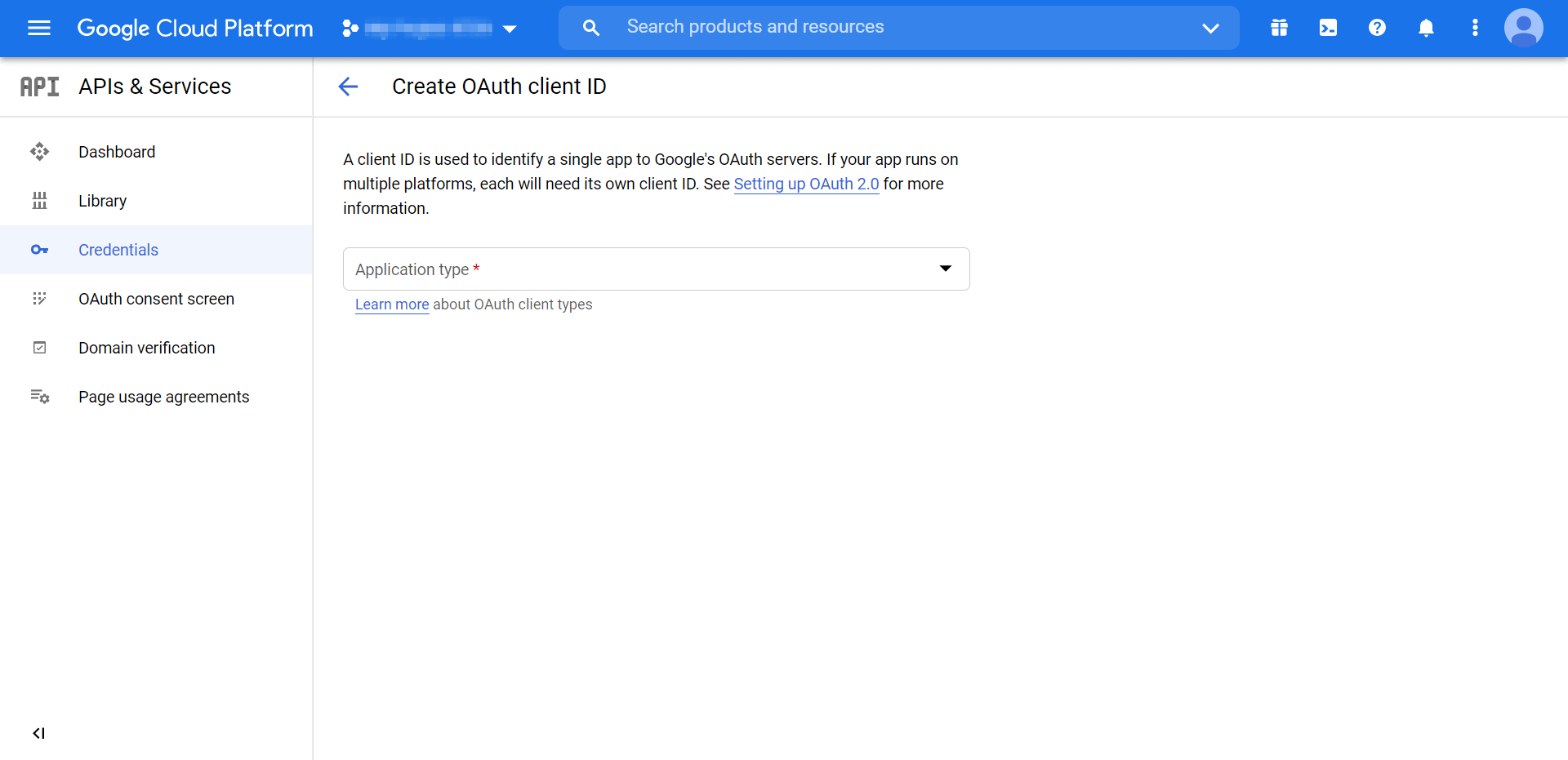The width and height of the screenshot is (1568, 760).
Task: Open the account avatar menu
Action: 1524,27
